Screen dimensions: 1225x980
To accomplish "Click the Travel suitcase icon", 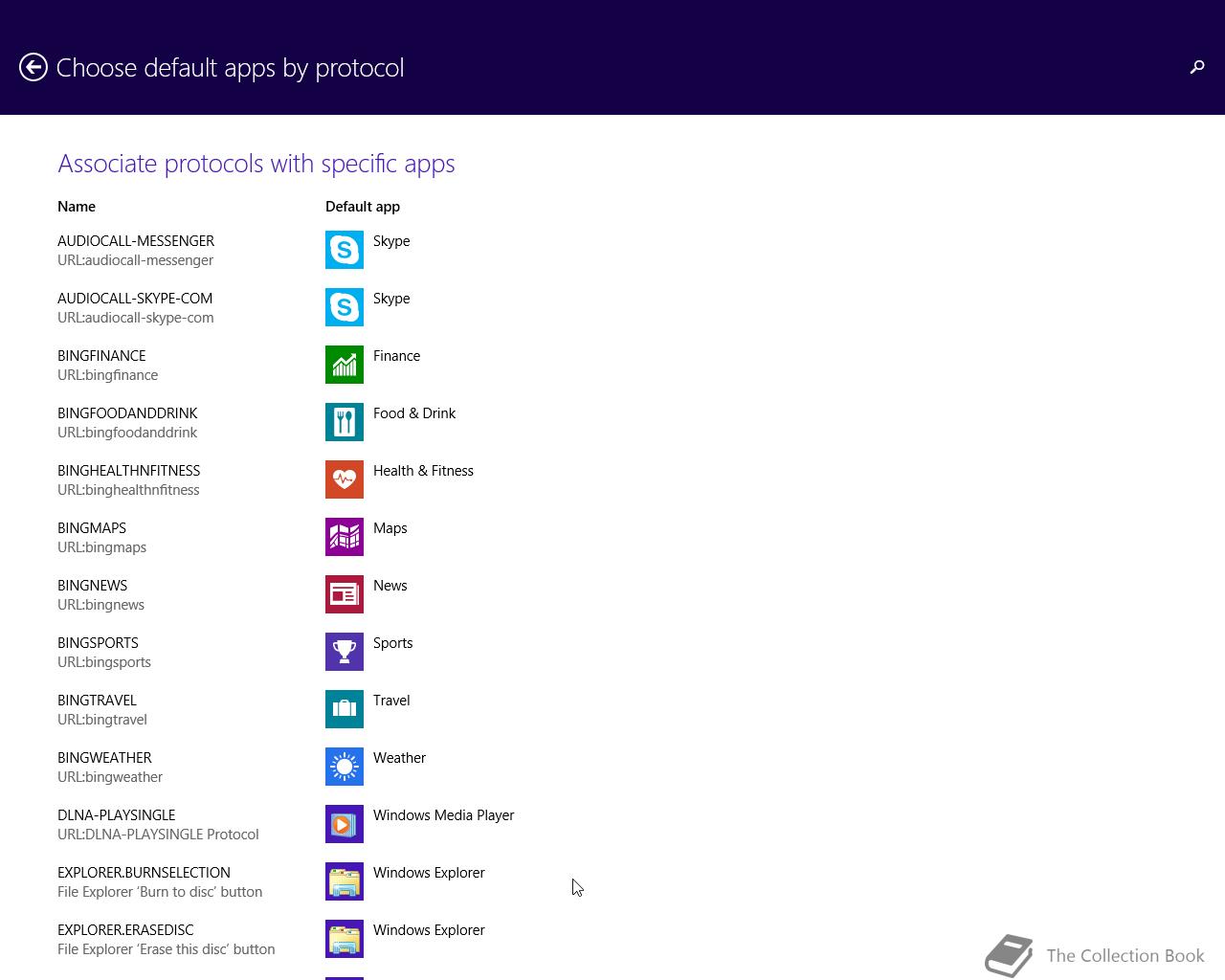I will click(x=345, y=709).
